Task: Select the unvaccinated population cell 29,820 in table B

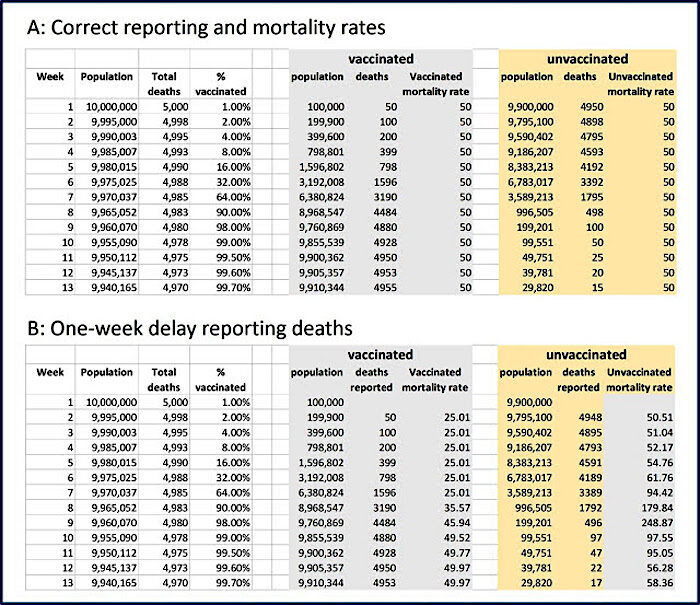Action: 537,583
